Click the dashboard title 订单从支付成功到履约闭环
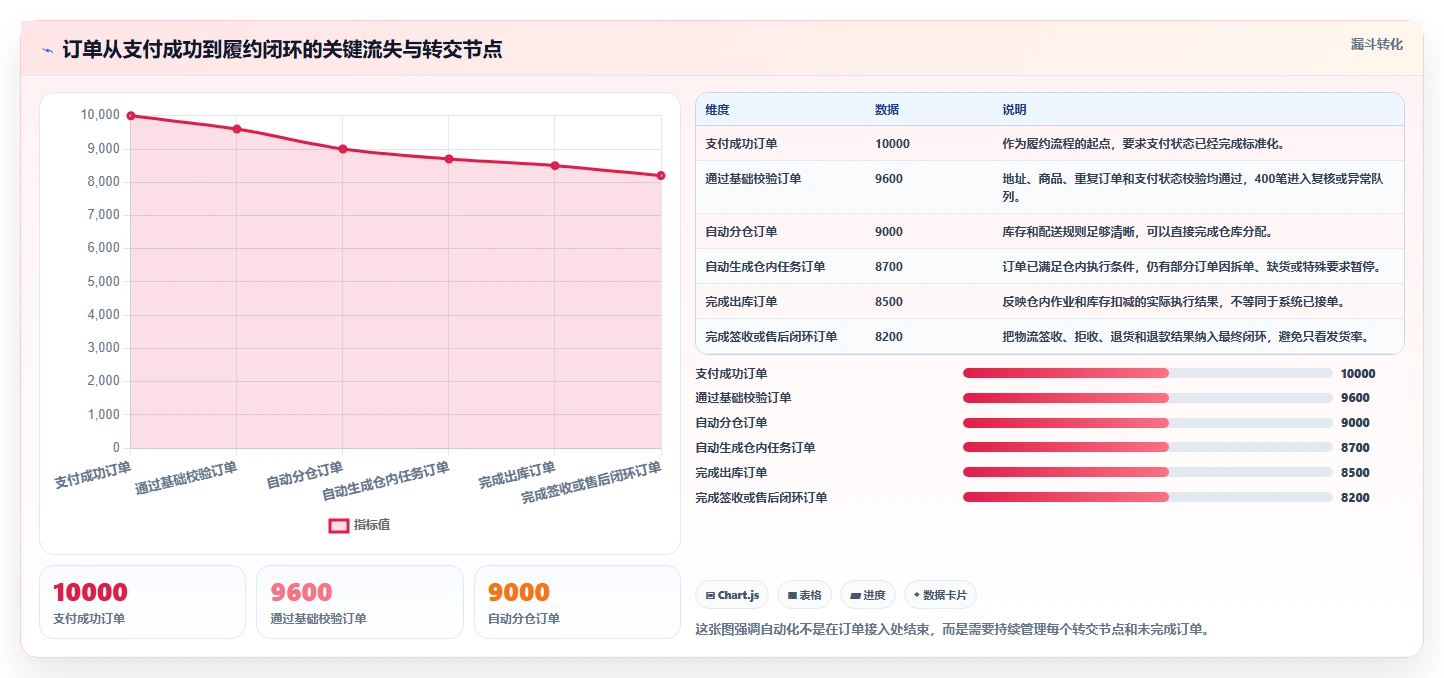 (x=282, y=50)
